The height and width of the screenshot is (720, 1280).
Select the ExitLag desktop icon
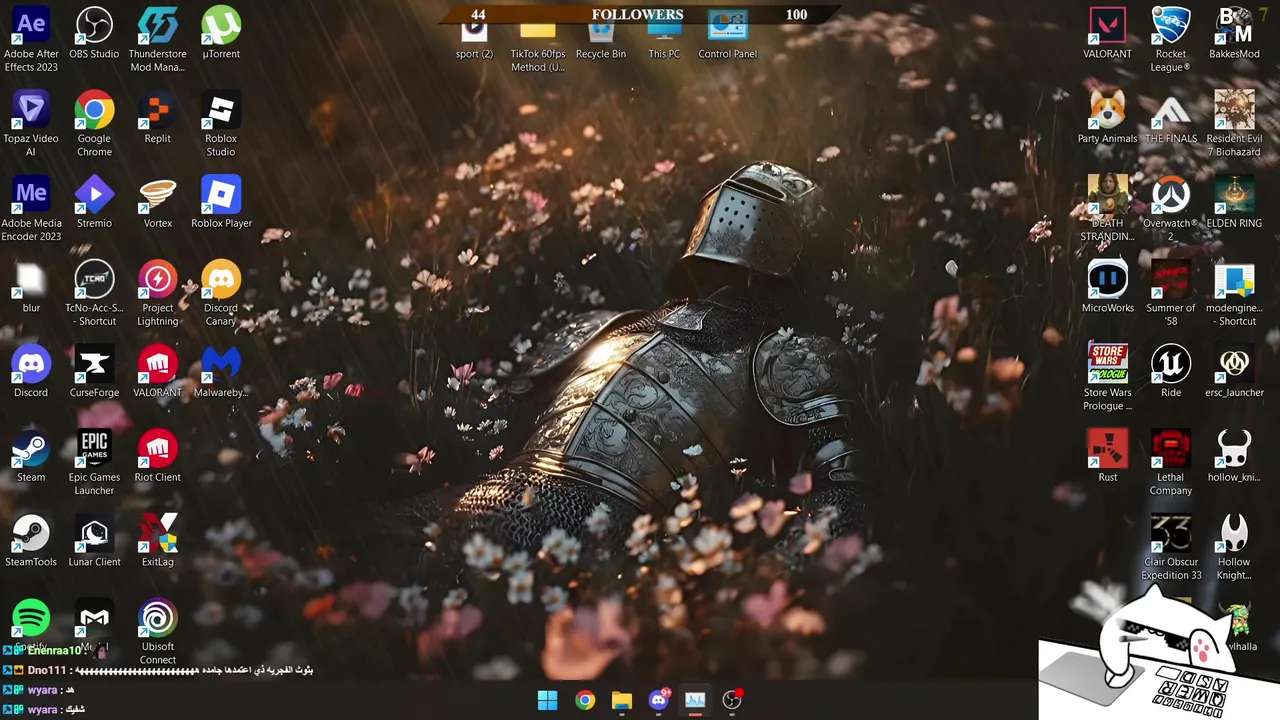pyautogui.click(x=157, y=542)
